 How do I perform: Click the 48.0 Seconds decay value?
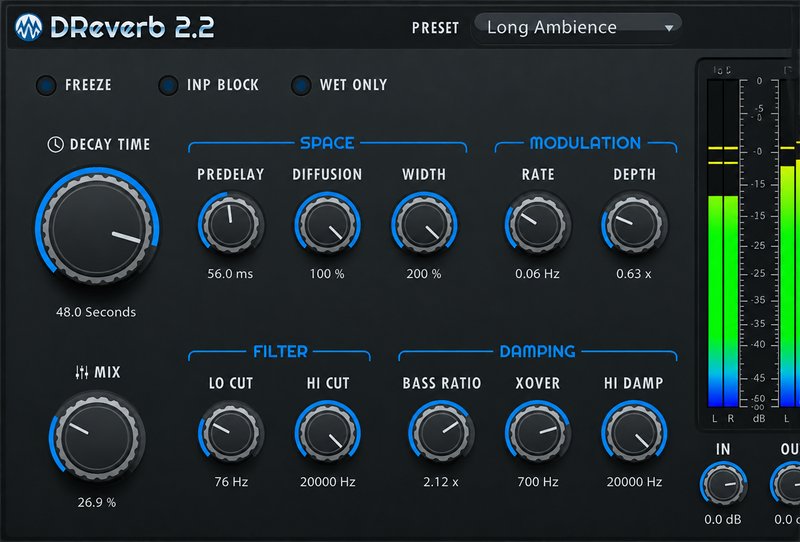96,312
